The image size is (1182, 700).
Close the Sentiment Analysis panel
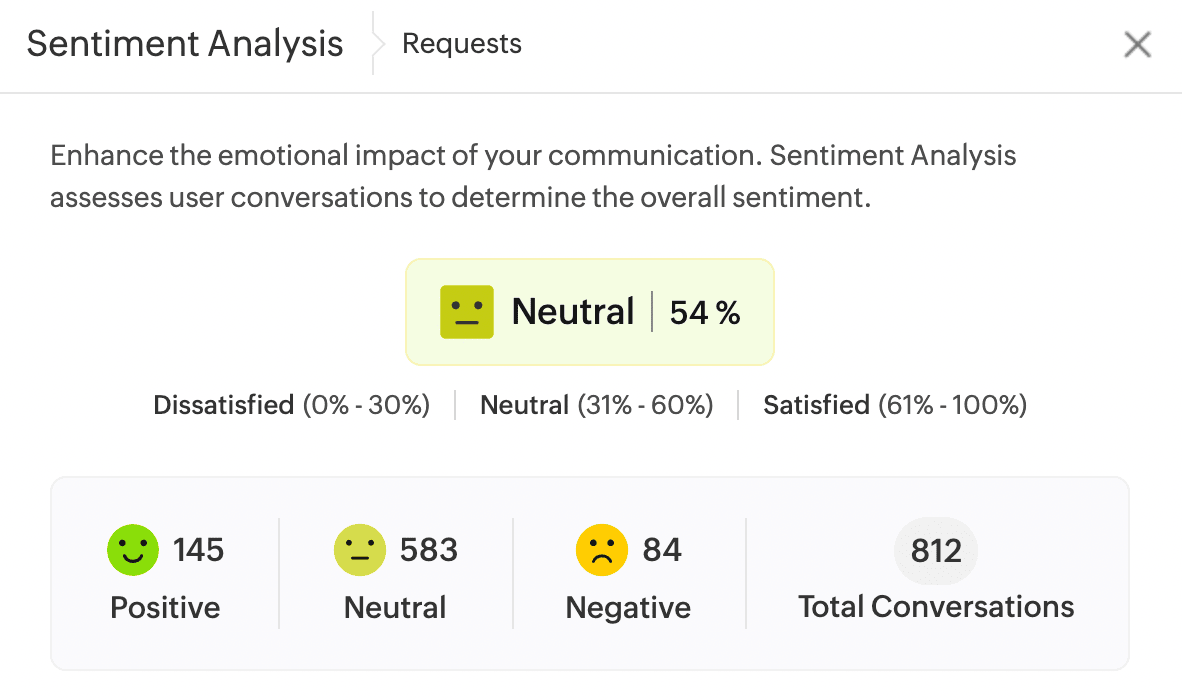point(1137,45)
